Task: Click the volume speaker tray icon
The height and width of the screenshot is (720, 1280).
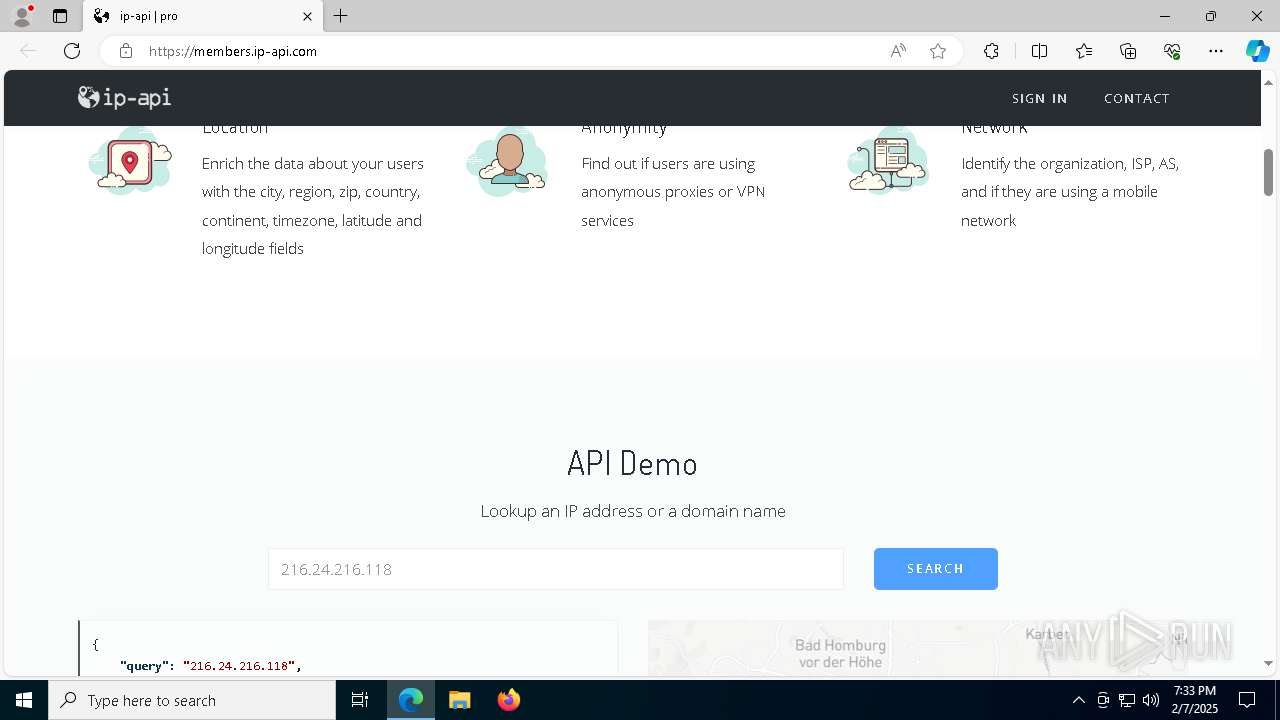Action: click(x=1151, y=700)
